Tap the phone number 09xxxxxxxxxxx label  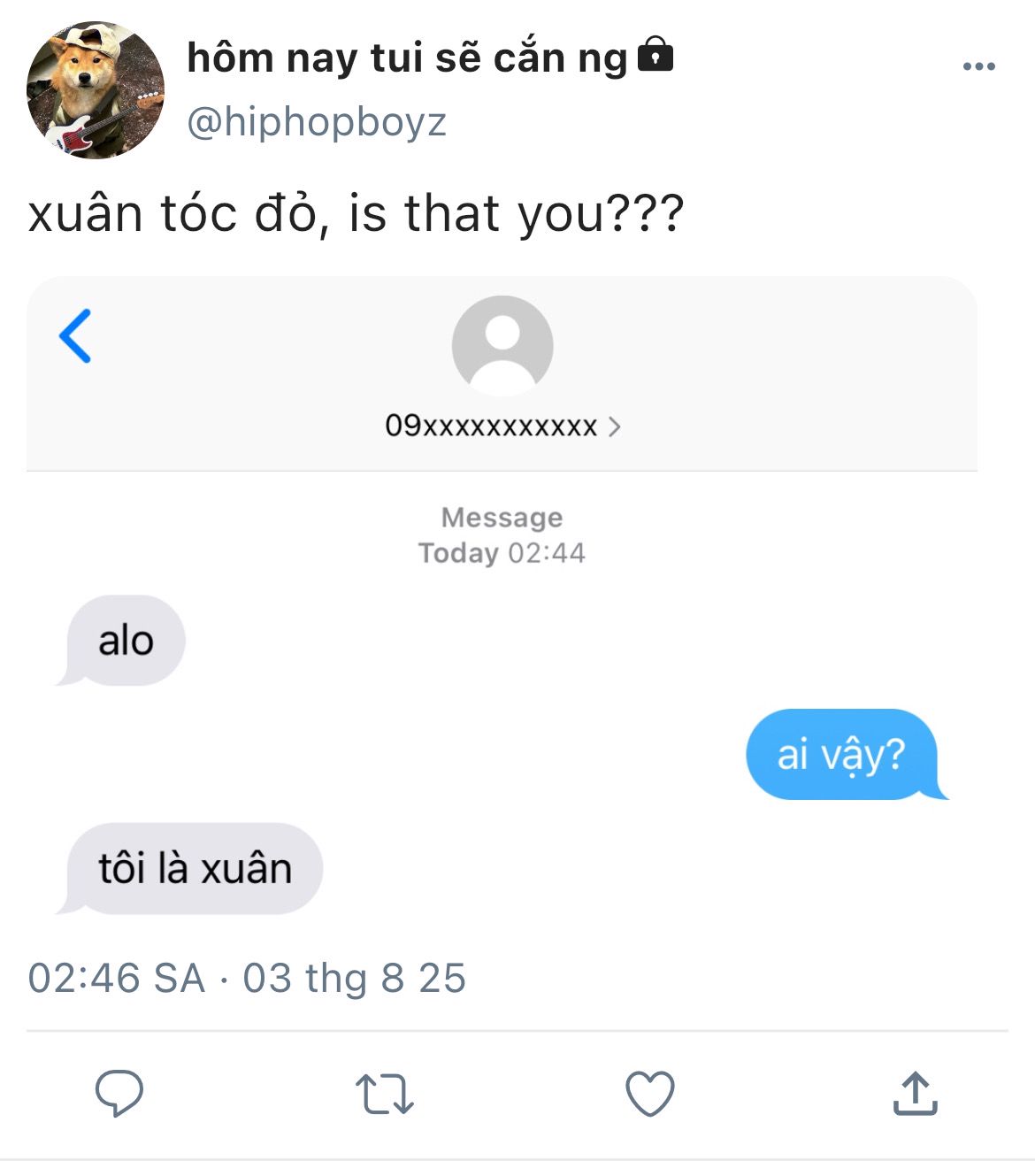(491, 427)
